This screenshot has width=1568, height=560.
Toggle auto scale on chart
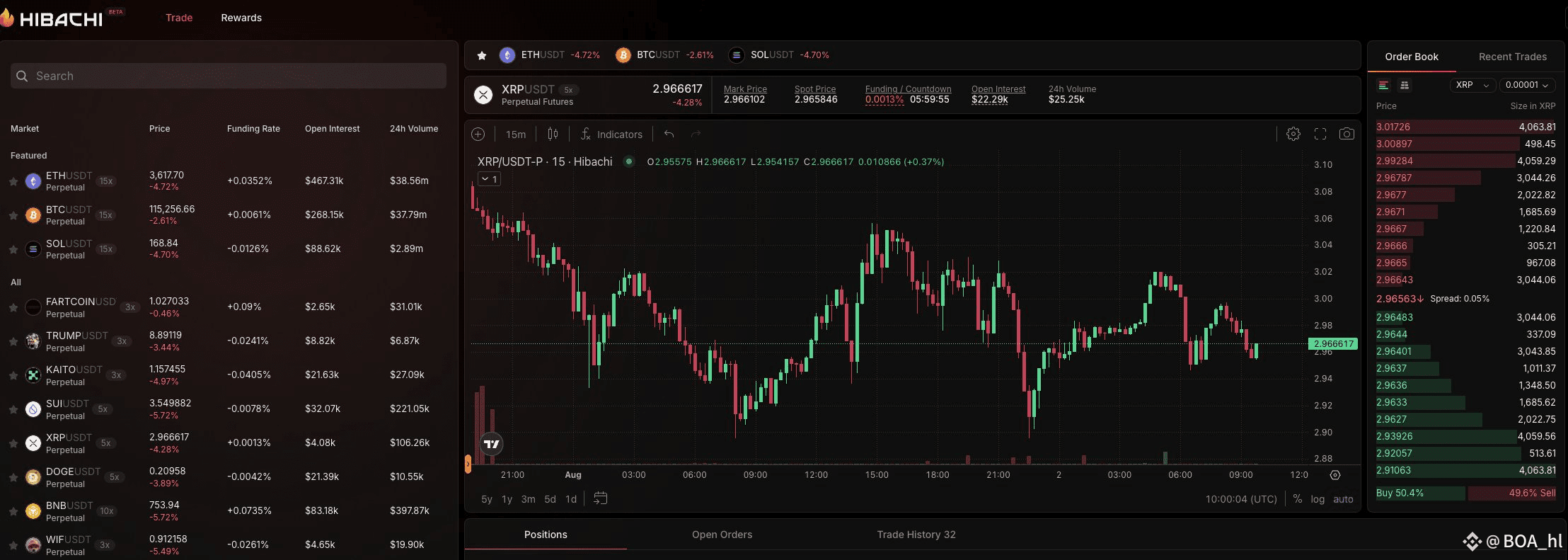1343,499
